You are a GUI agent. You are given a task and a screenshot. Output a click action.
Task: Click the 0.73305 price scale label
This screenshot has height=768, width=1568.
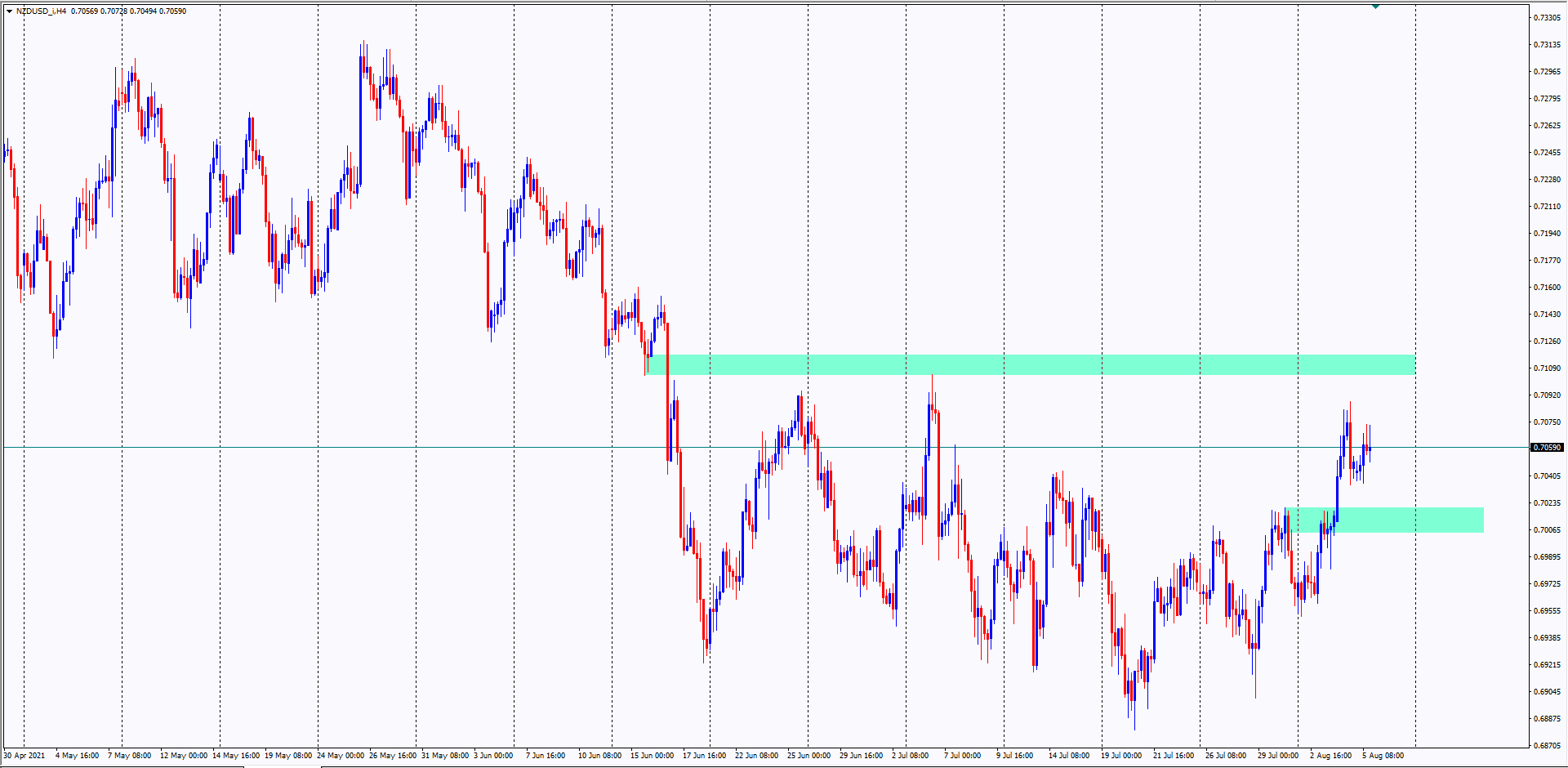(x=1546, y=18)
